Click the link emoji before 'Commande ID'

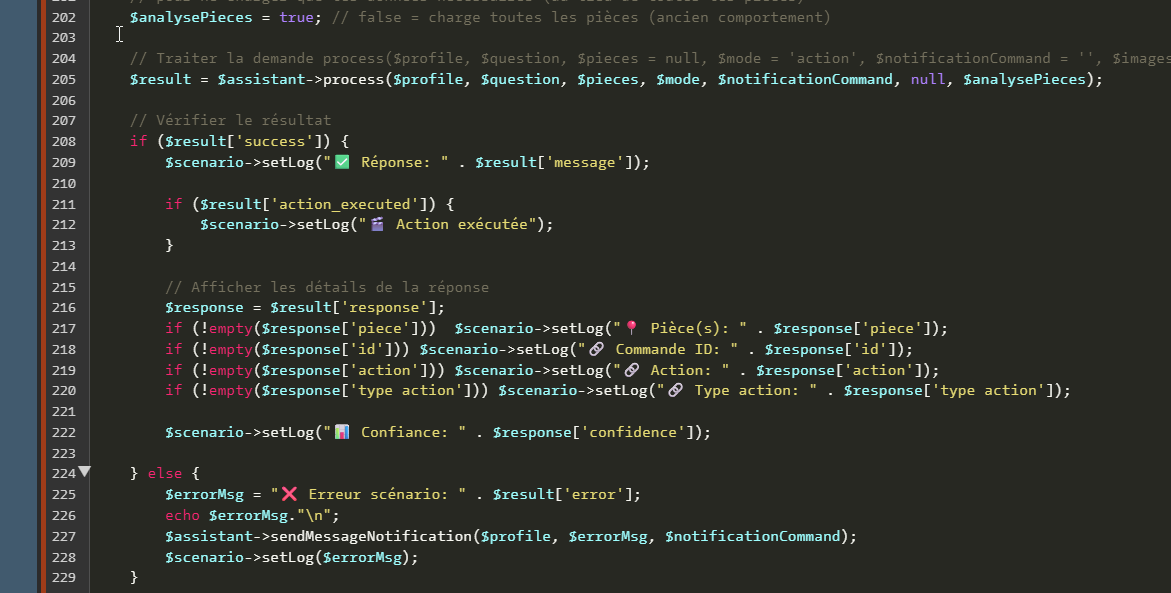click(597, 349)
